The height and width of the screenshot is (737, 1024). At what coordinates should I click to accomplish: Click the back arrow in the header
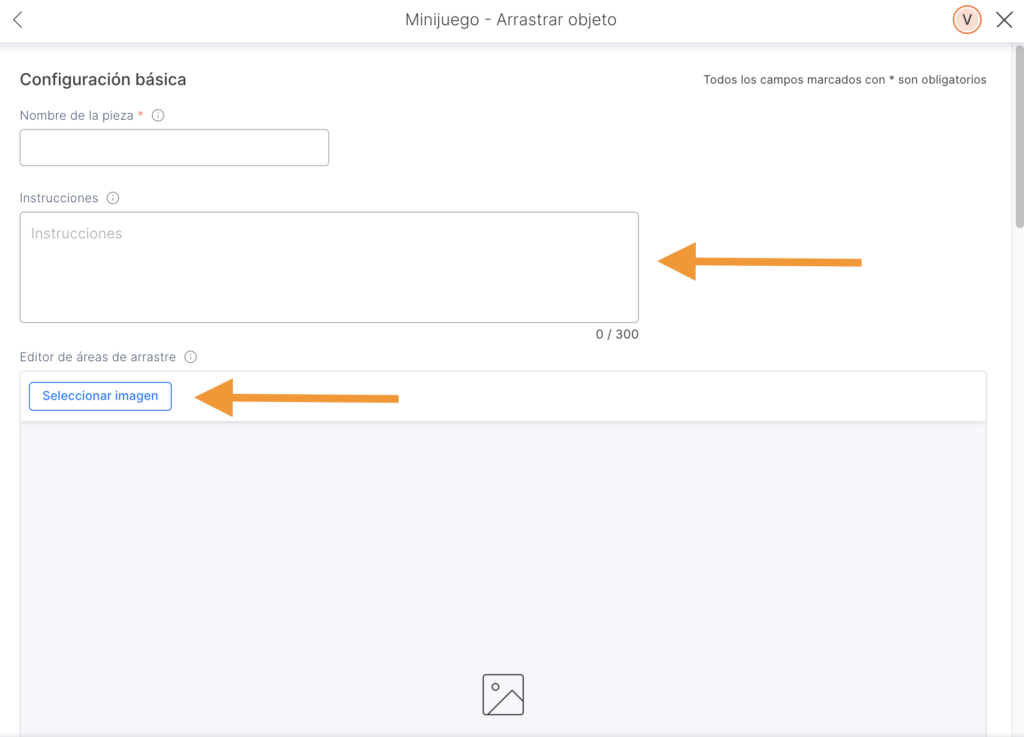pos(18,20)
